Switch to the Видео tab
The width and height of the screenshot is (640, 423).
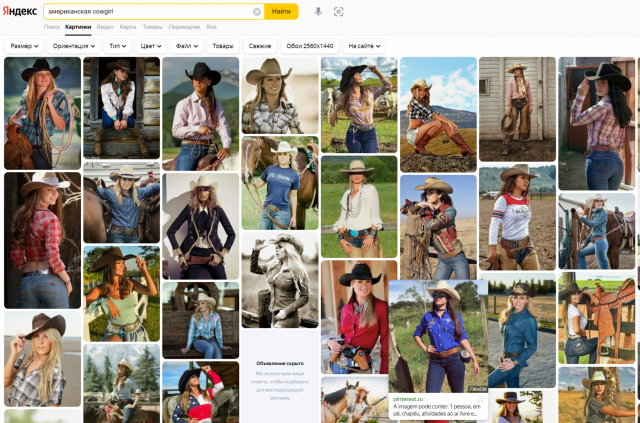[x=105, y=27]
